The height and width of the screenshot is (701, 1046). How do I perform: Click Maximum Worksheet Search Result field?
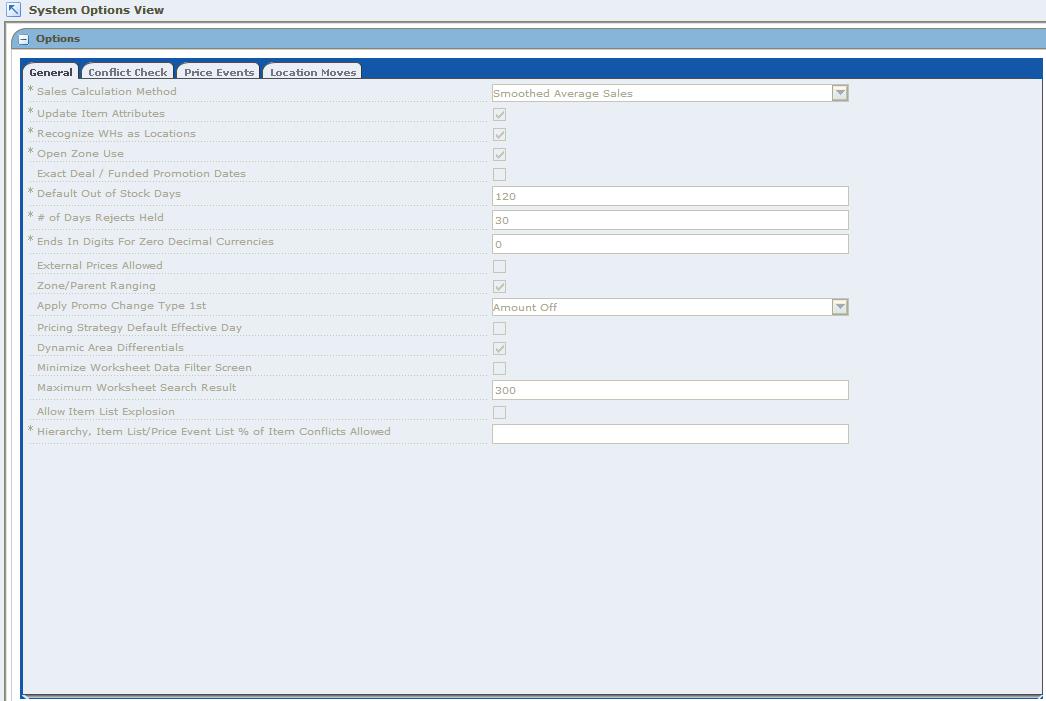click(670, 390)
